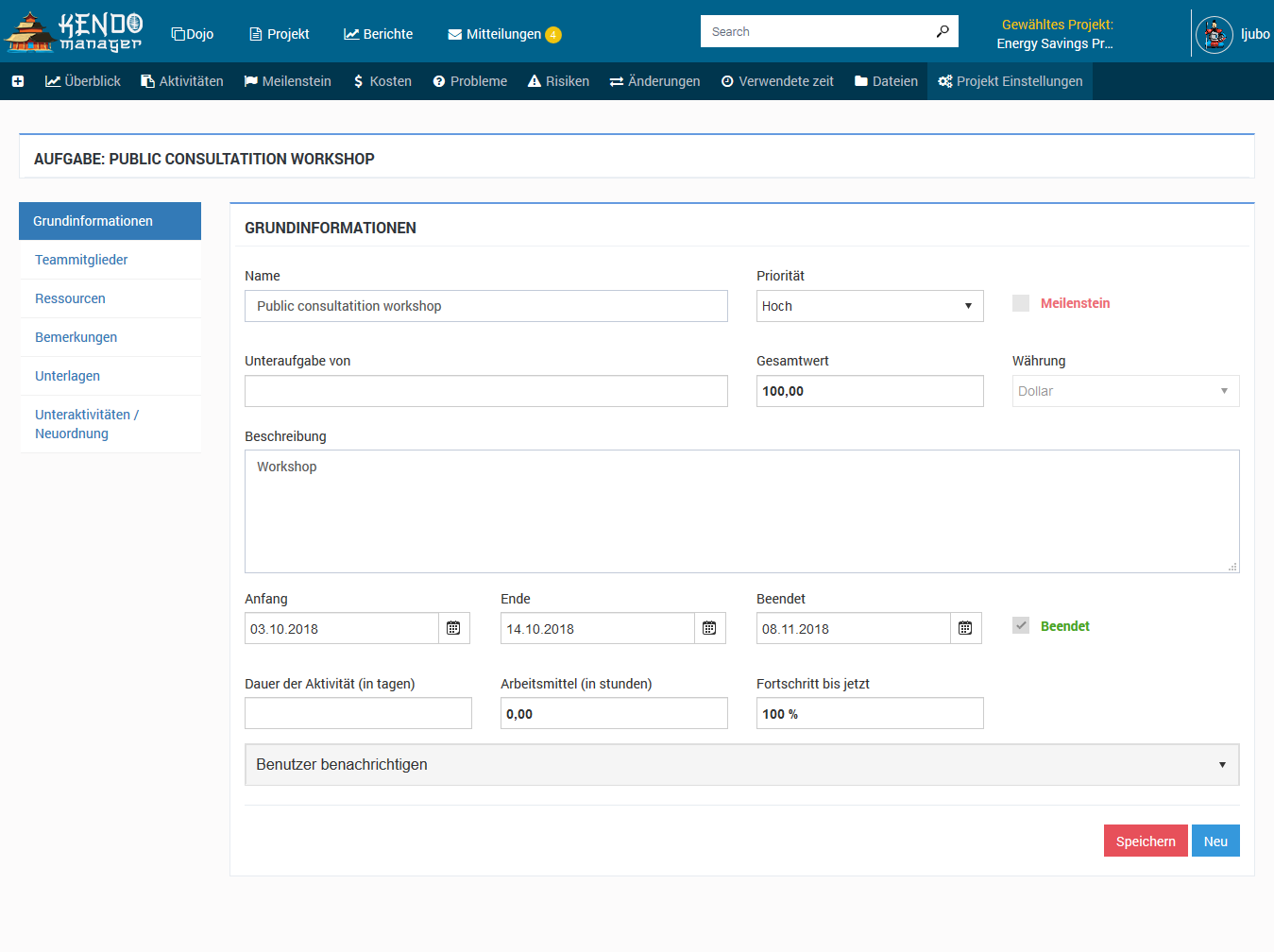Screen dimensions: 1274x952
Task: Click the Beendet date field
Action: point(854,628)
